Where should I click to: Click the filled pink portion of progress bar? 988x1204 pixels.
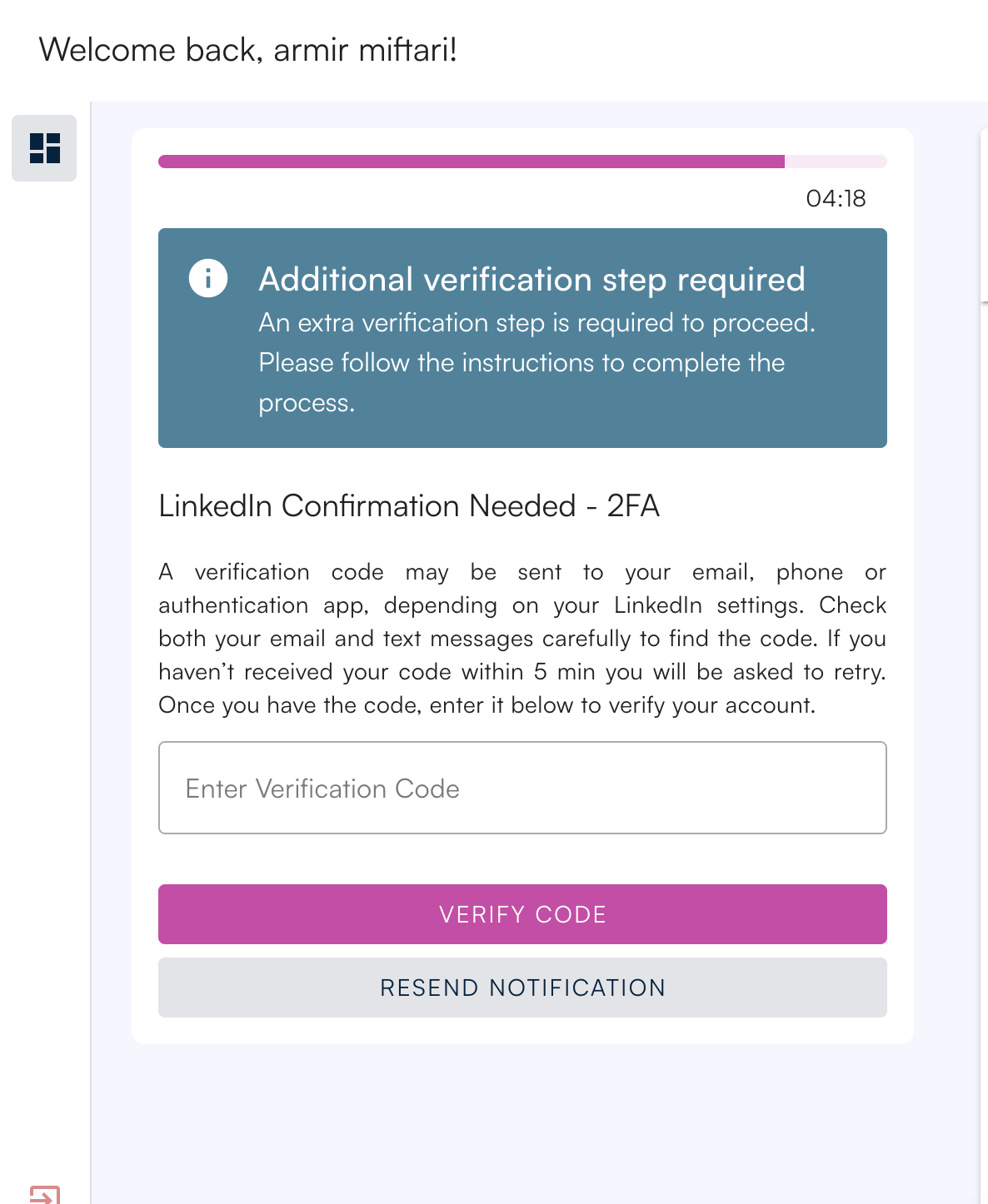[x=471, y=162]
